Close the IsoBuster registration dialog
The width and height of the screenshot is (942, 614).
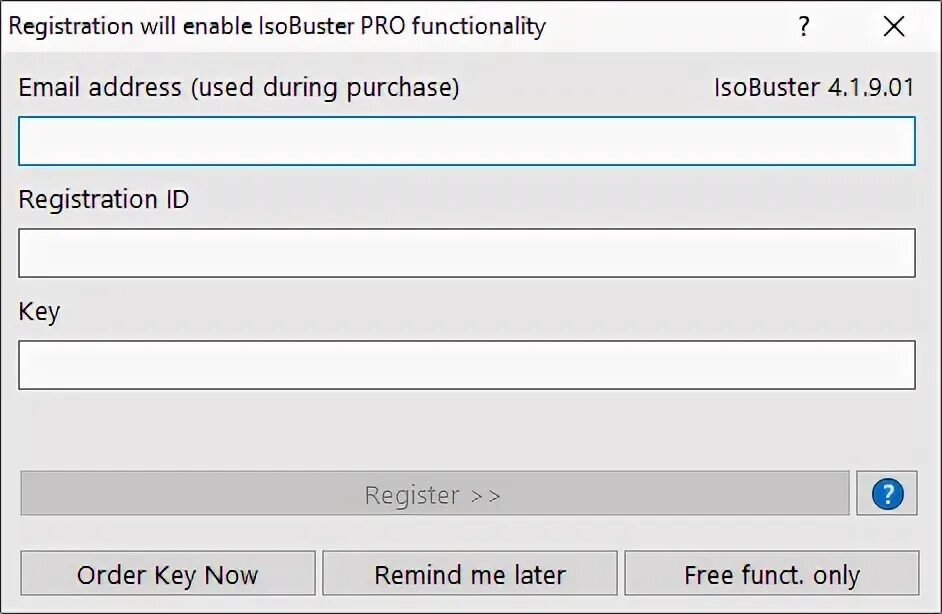(894, 26)
